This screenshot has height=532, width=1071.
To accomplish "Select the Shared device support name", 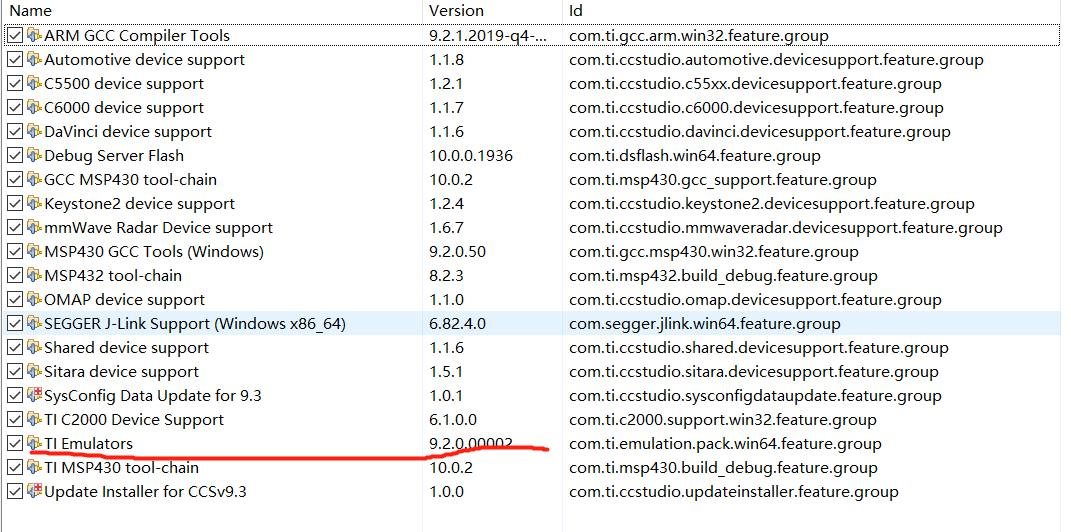I will click(x=126, y=348).
